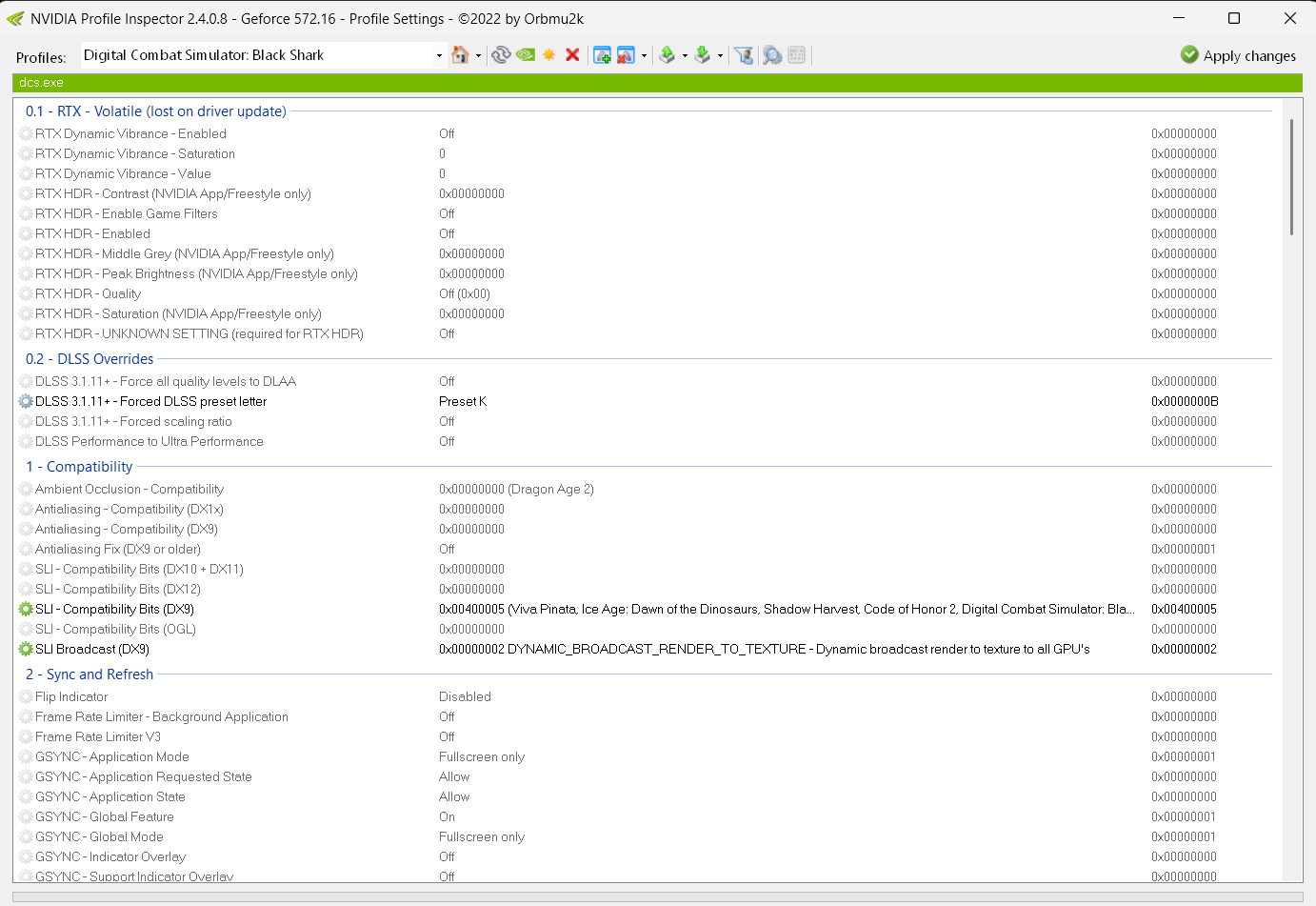Viewport: 1316px width, 906px height.
Task: Select GSYNC - Indicator Overlay setting
Action: pos(110,857)
